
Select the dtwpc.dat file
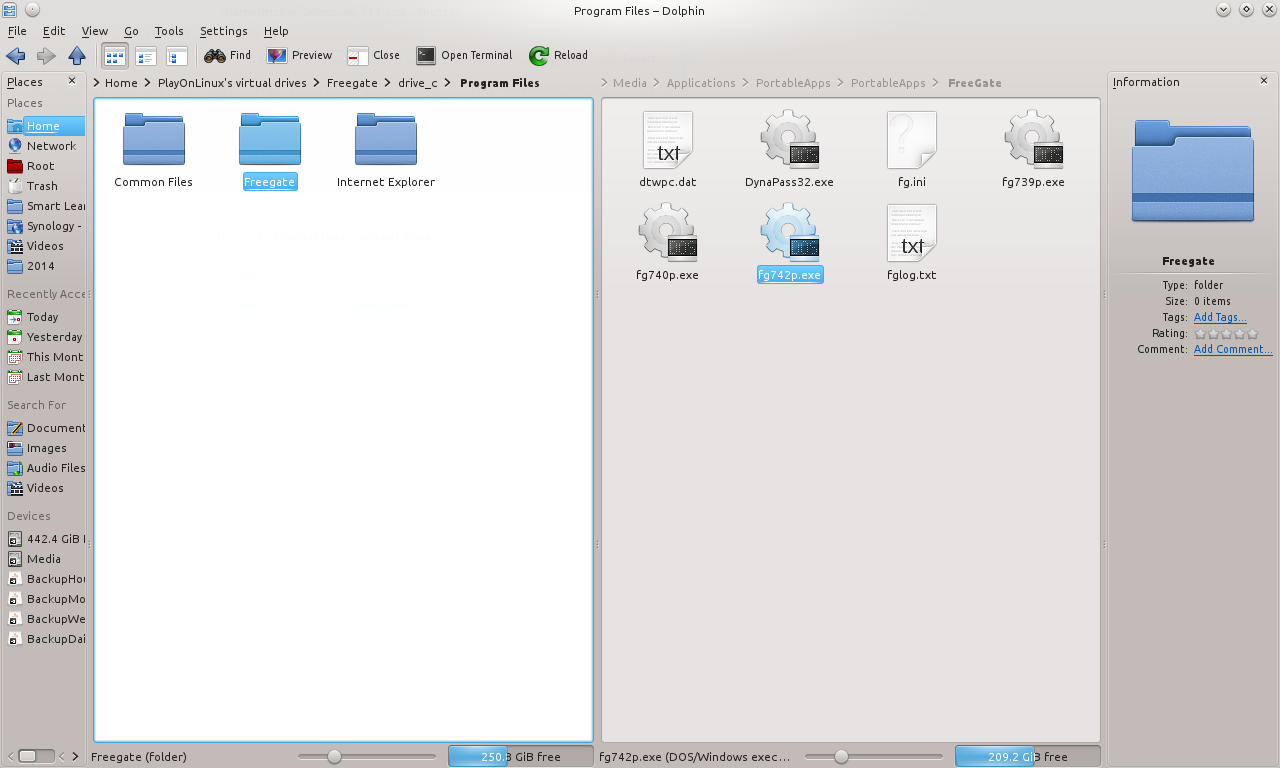tap(668, 150)
